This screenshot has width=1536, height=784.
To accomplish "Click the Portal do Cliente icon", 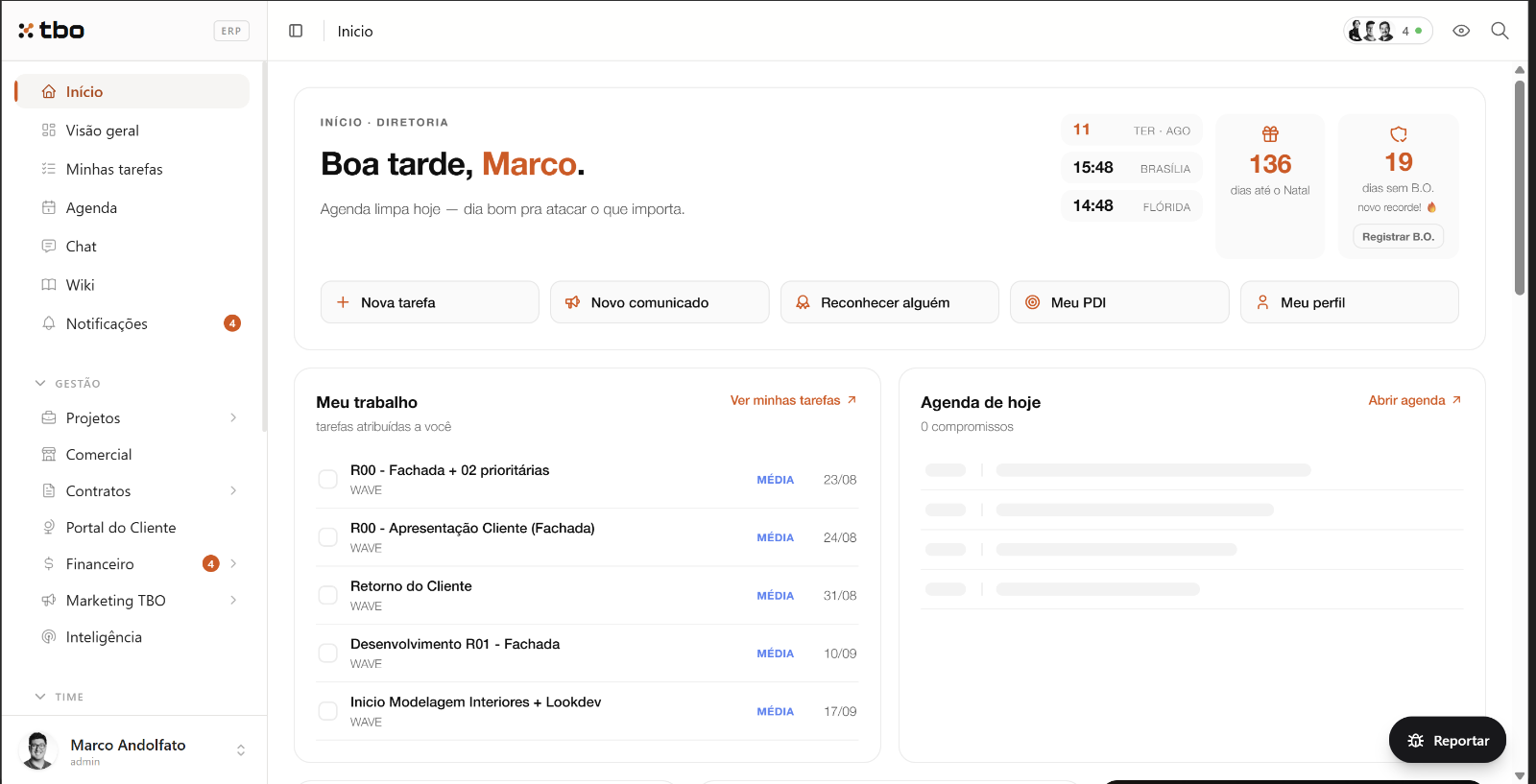I will [x=49, y=527].
